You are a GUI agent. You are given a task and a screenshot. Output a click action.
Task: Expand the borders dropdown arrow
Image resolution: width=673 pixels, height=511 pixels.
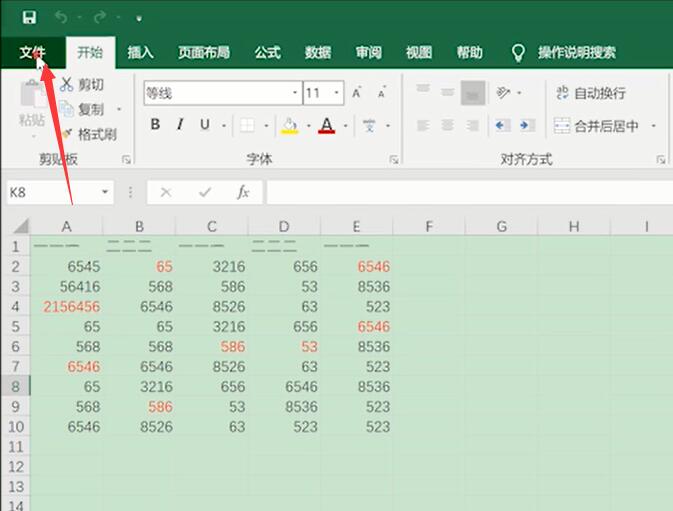pyautogui.click(x=266, y=126)
